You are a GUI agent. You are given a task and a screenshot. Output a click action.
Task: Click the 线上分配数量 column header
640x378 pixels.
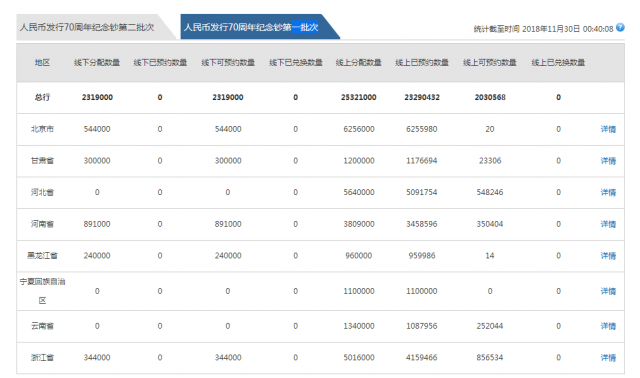pyautogui.click(x=358, y=62)
